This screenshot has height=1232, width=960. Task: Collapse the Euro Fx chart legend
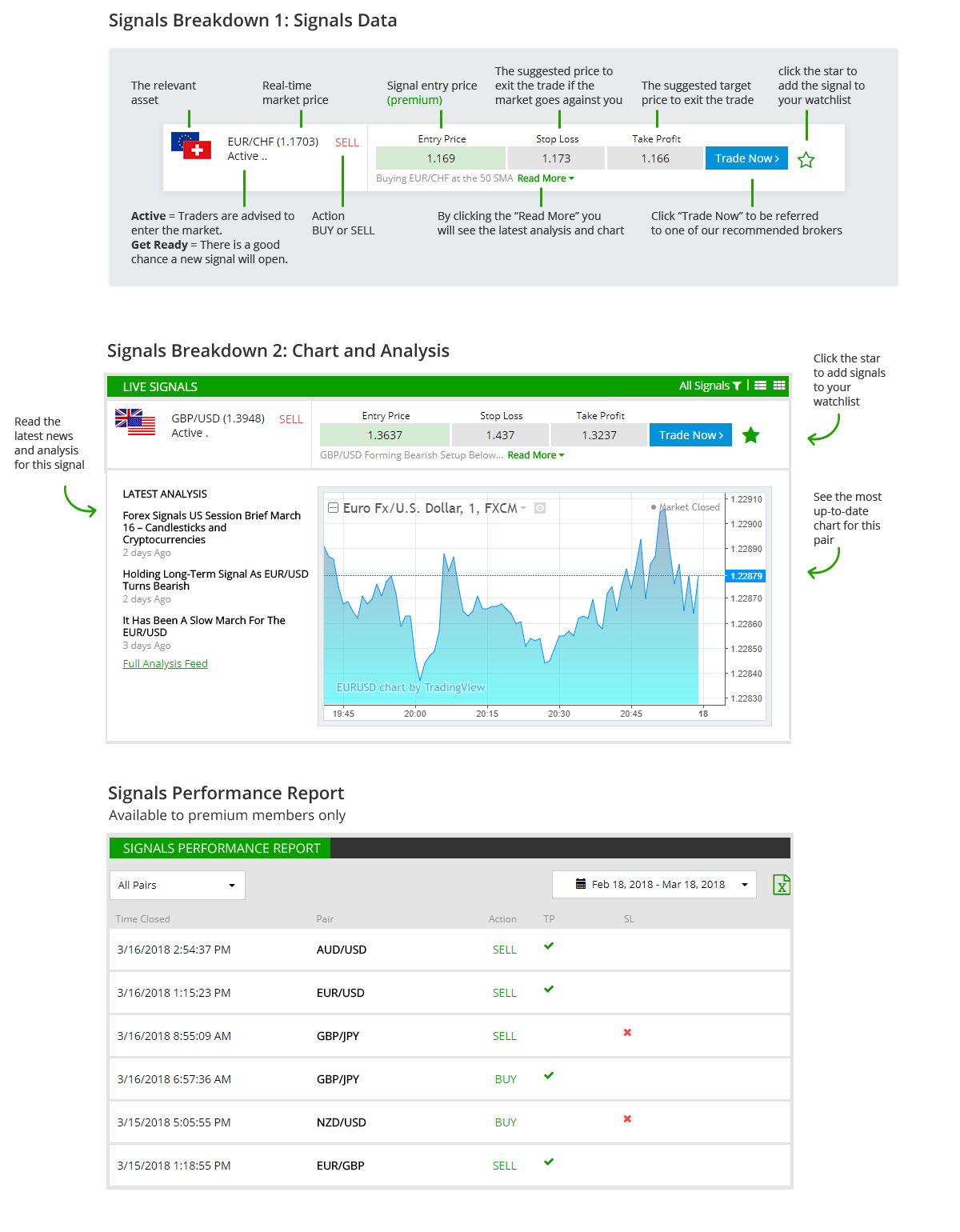click(333, 508)
